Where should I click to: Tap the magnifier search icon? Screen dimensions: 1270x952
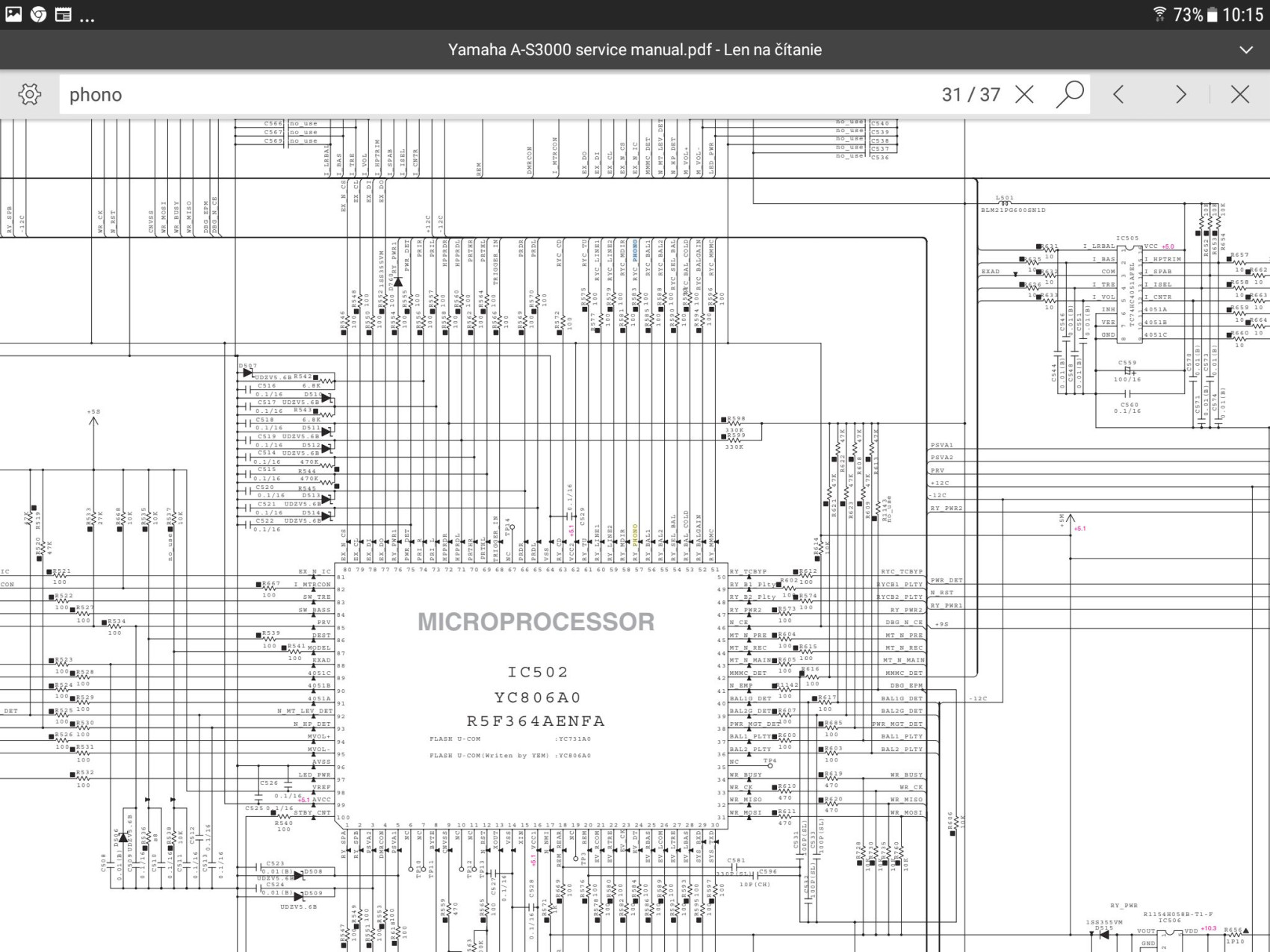(x=1070, y=94)
